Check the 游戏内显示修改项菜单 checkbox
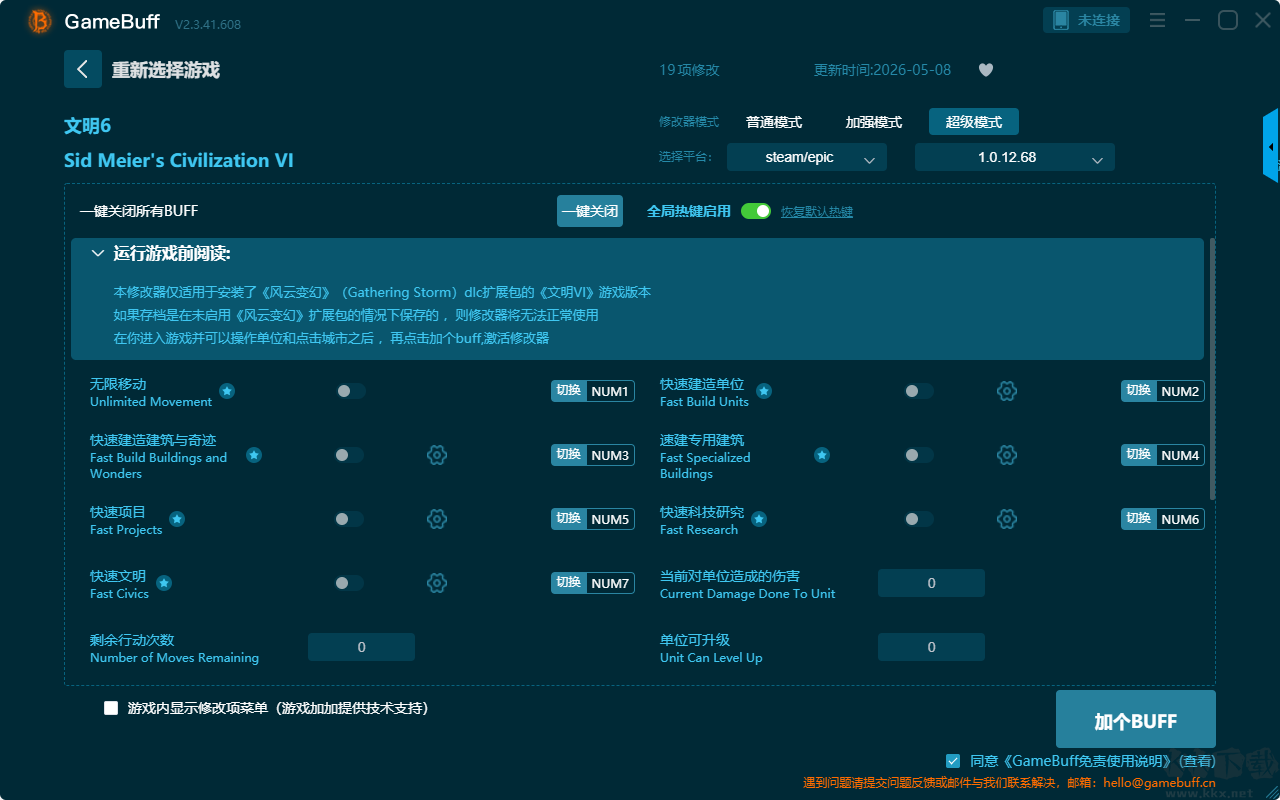This screenshot has width=1280, height=800. pos(111,708)
